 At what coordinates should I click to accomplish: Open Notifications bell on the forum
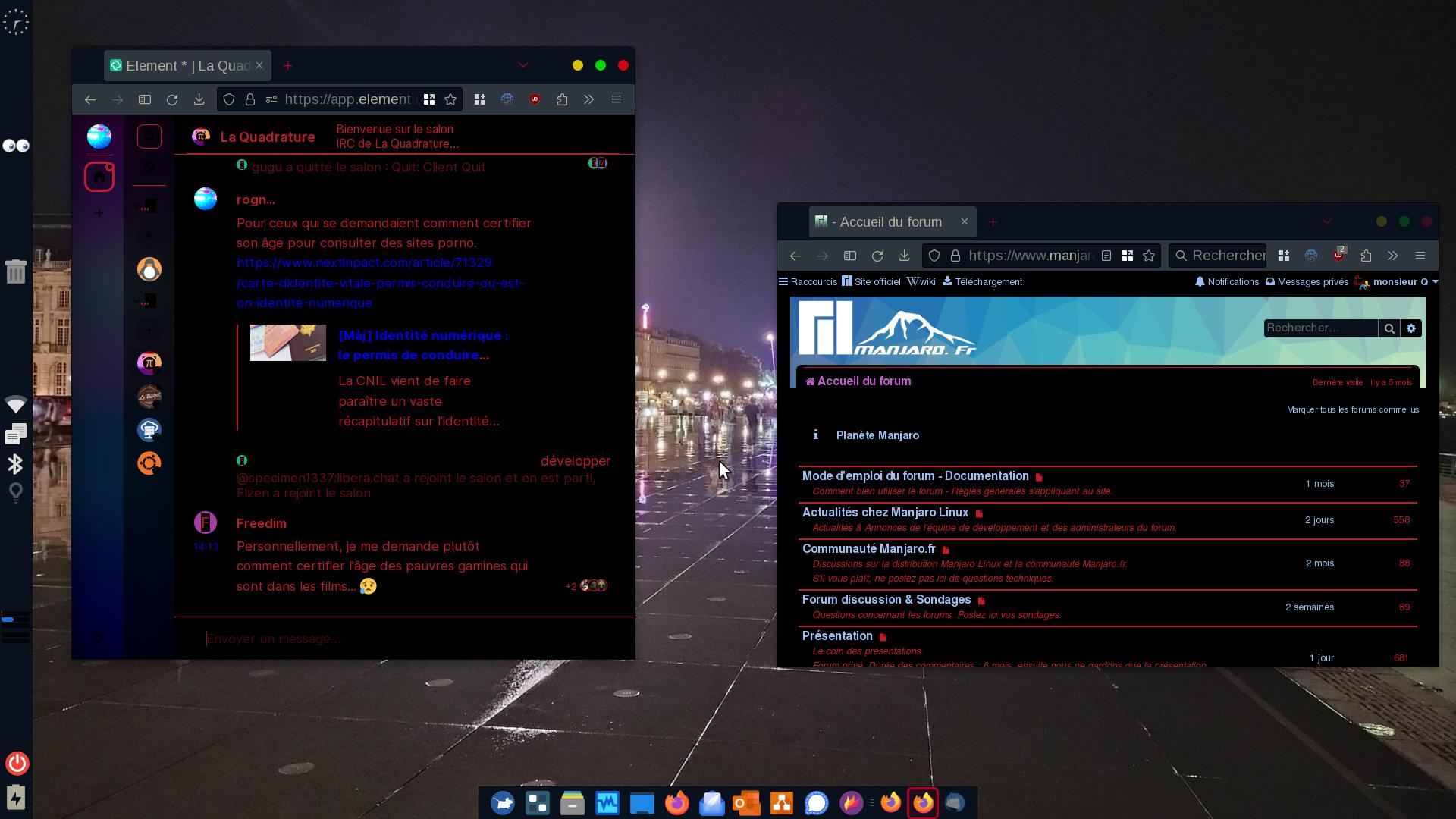(x=1226, y=281)
